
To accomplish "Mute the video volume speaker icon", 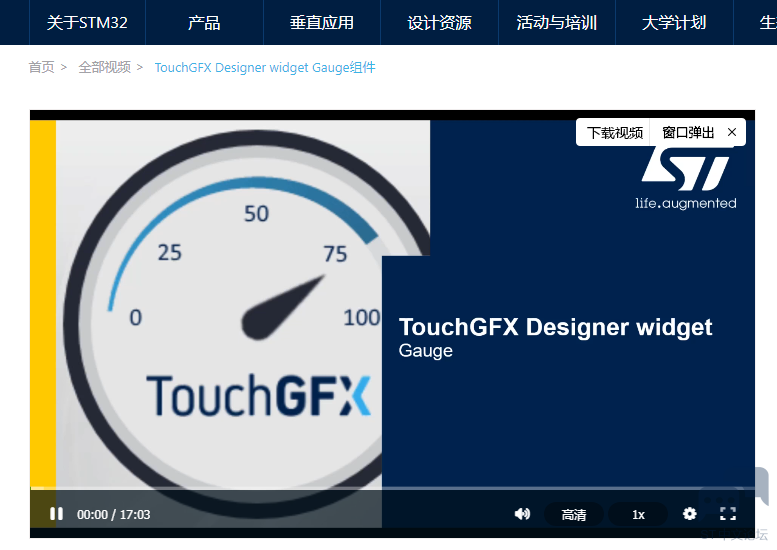I will (x=522, y=514).
